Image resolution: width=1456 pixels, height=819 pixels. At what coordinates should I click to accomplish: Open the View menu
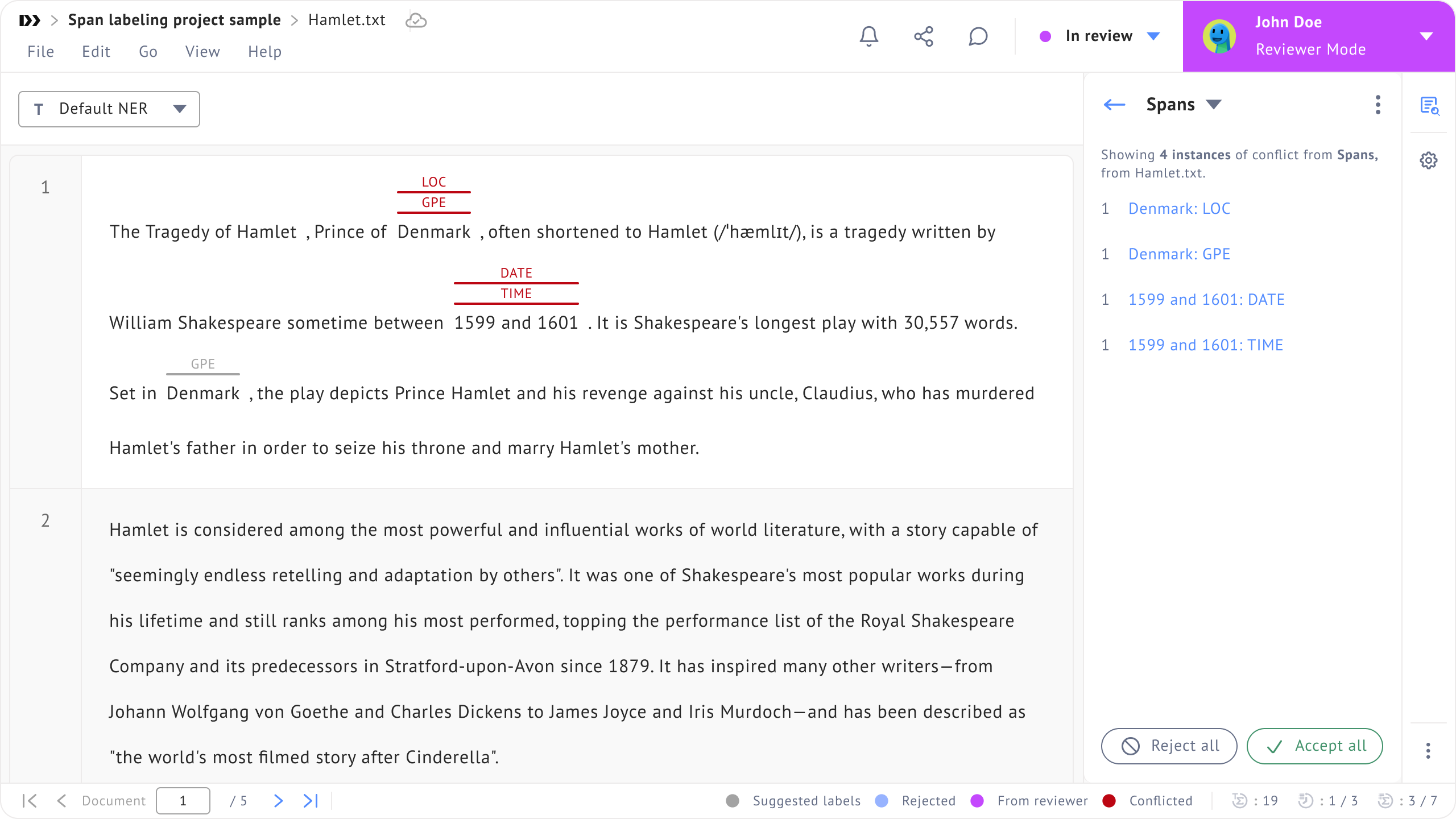202,52
